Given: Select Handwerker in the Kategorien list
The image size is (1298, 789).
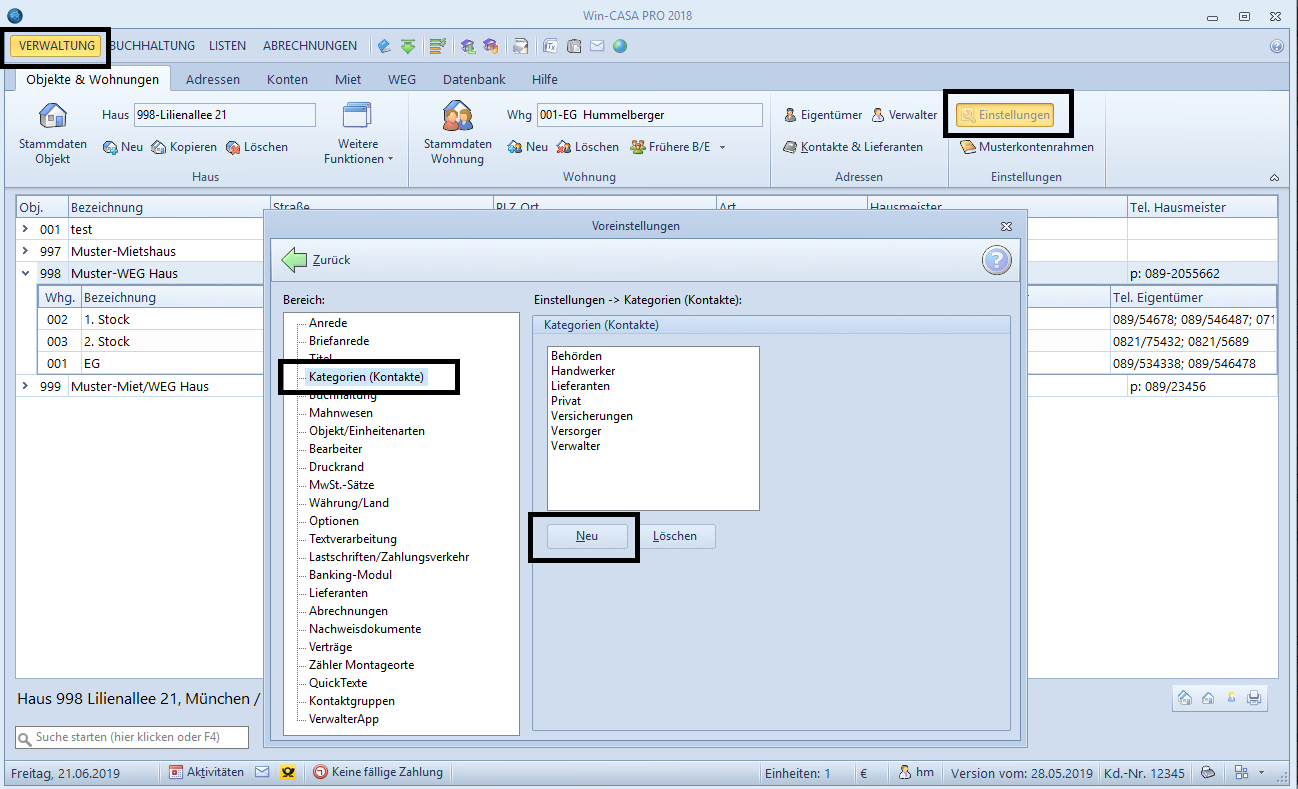Looking at the screenshot, I should [x=579, y=371].
